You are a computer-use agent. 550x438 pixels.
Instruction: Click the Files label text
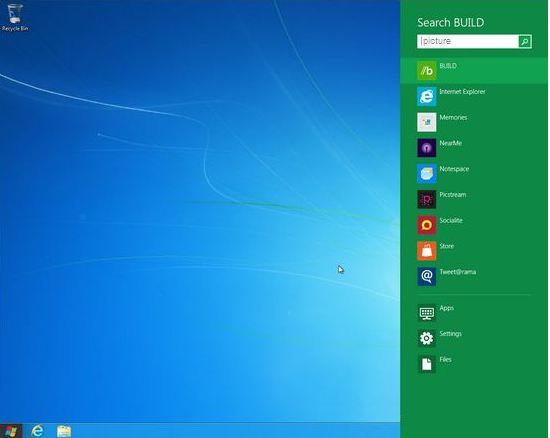tap(445, 359)
